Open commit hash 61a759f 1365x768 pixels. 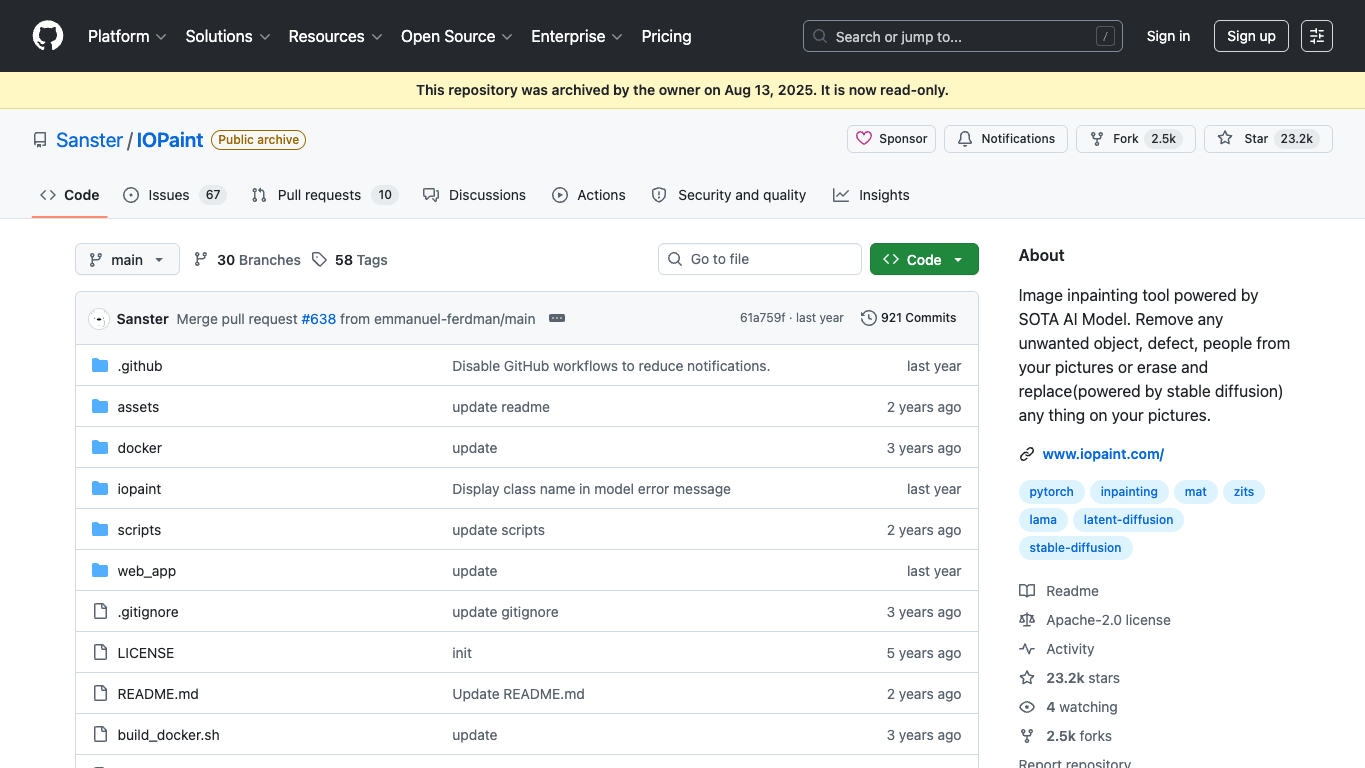(762, 318)
